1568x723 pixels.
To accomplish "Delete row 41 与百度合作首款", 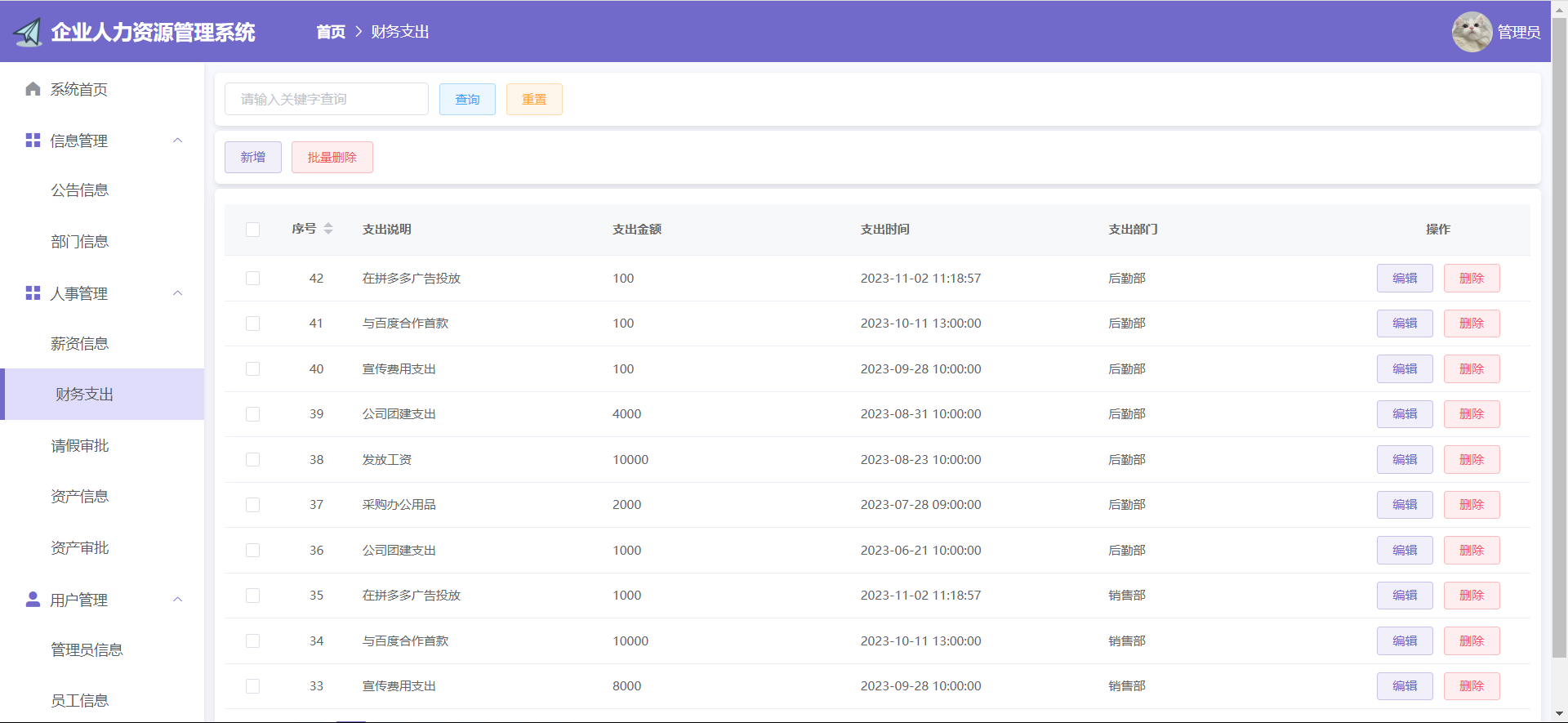I will (x=1472, y=324).
